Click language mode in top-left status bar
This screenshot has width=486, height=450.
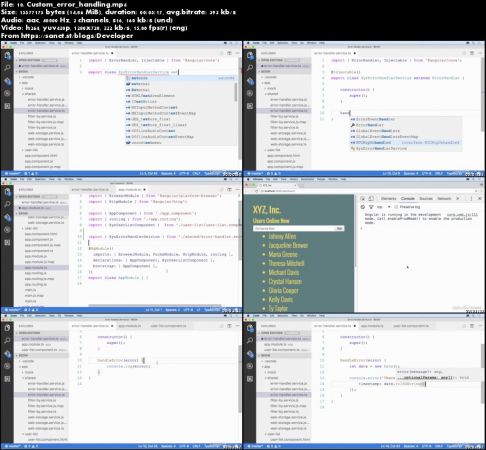click(212, 174)
